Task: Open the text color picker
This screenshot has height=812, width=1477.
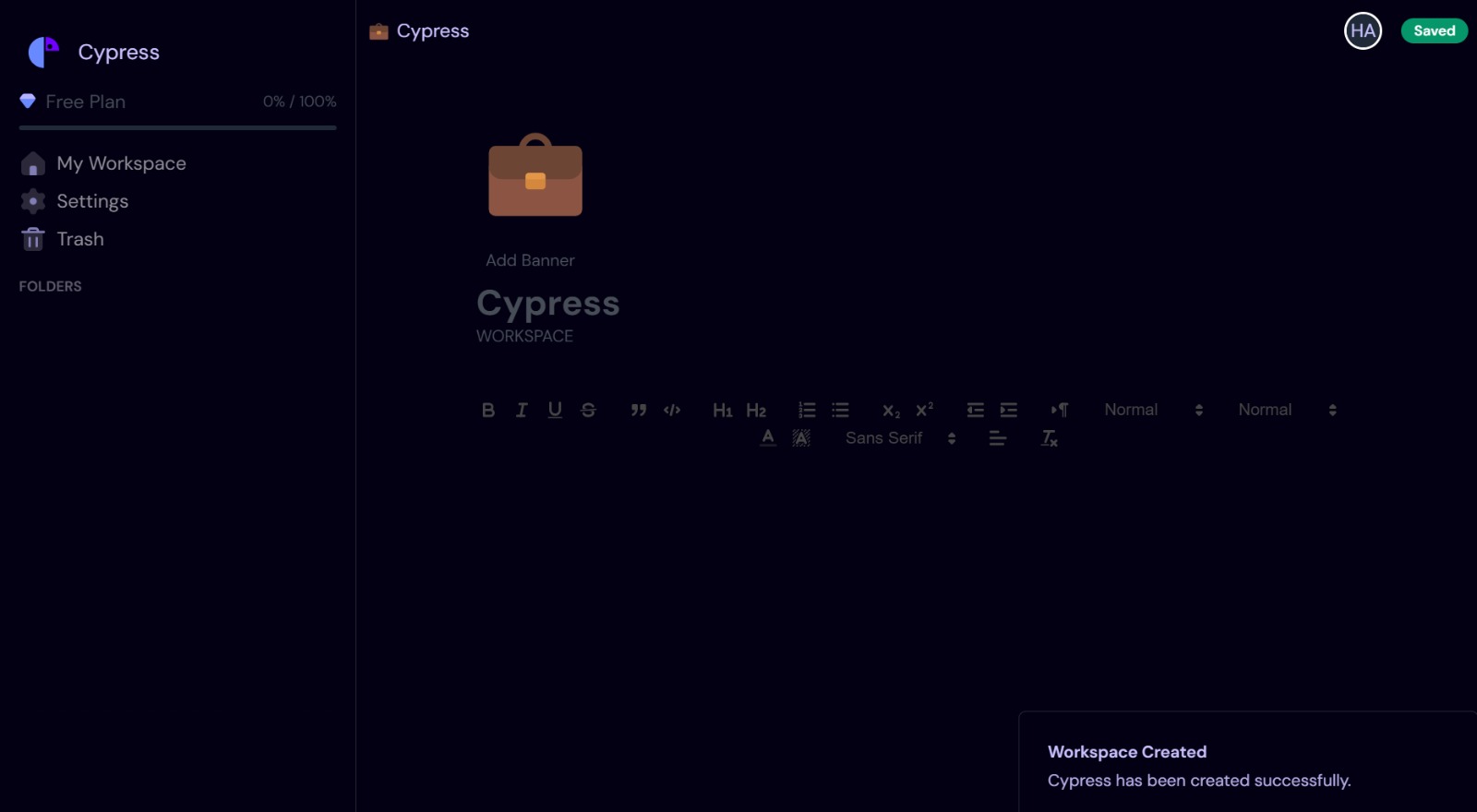Action: point(768,438)
